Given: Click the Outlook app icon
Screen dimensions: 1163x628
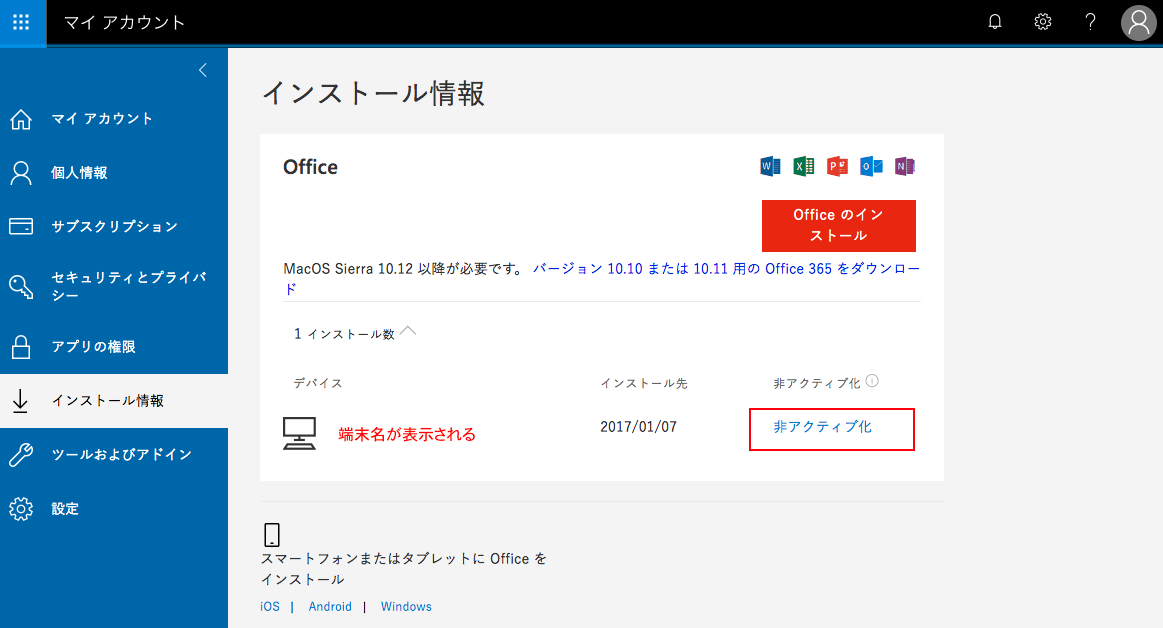Looking at the screenshot, I should click(x=871, y=166).
